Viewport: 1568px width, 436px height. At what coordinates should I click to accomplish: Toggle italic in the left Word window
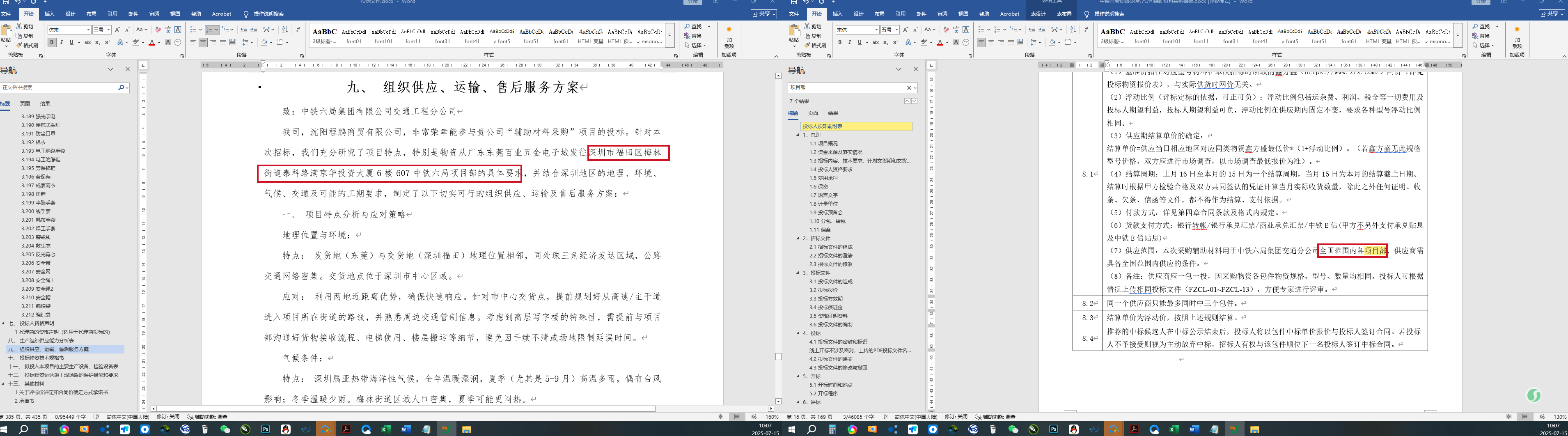(62, 43)
